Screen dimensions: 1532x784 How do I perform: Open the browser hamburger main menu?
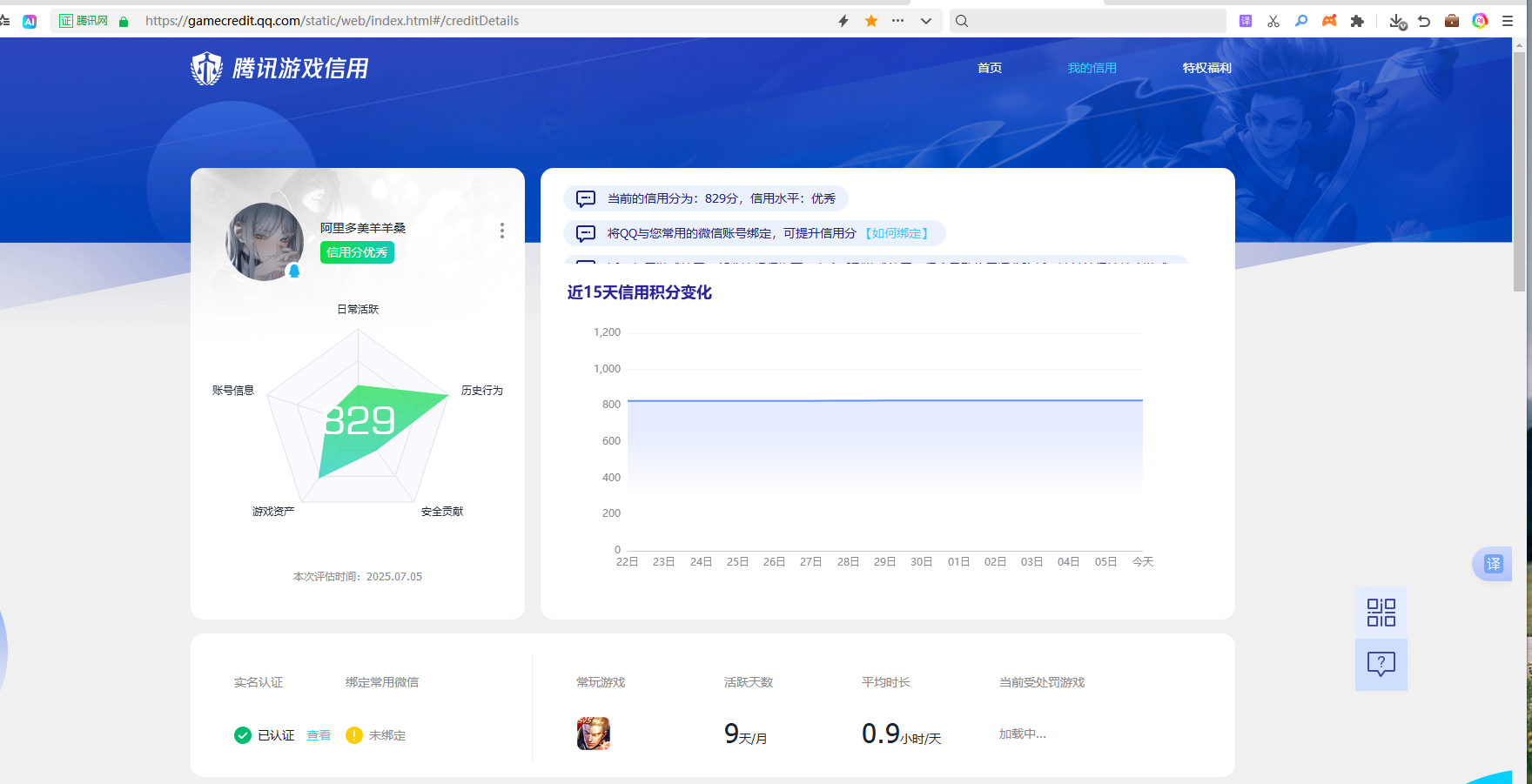(1508, 21)
